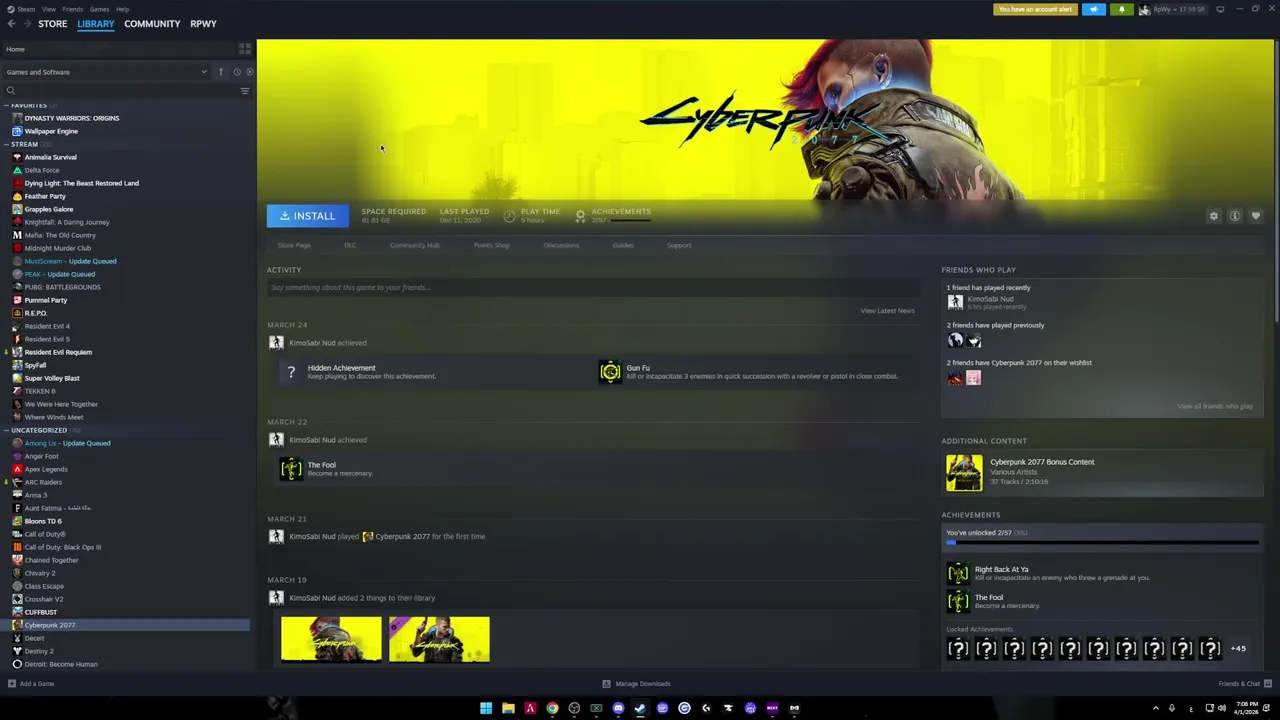Open the Support link
The height and width of the screenshot is (720, 1280).
[679, 245]
